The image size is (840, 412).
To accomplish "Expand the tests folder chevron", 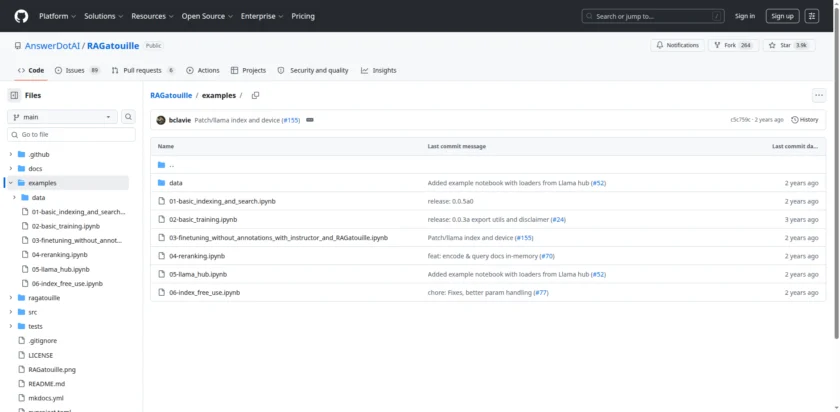I will pyautogui.click(x=10, y=326).
